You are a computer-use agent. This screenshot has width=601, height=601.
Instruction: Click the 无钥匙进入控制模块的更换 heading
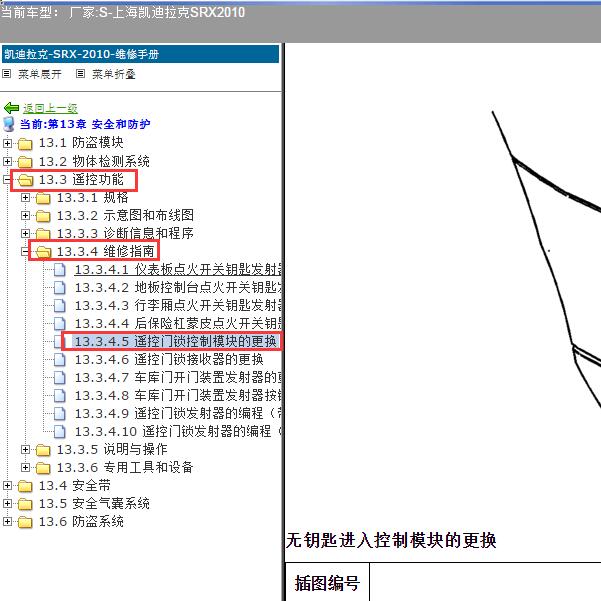pyautogui.click(x=391, y=540)
